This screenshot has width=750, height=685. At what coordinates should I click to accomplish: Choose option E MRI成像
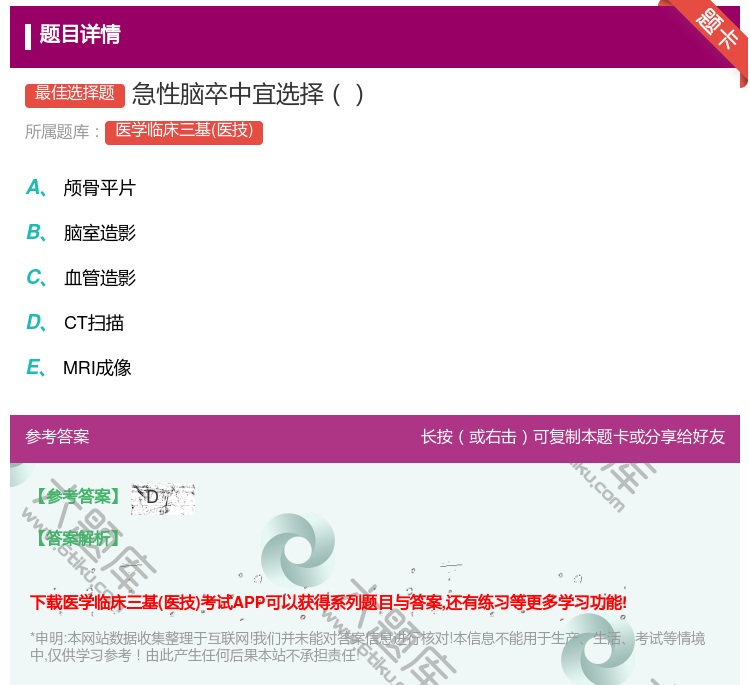79,367
